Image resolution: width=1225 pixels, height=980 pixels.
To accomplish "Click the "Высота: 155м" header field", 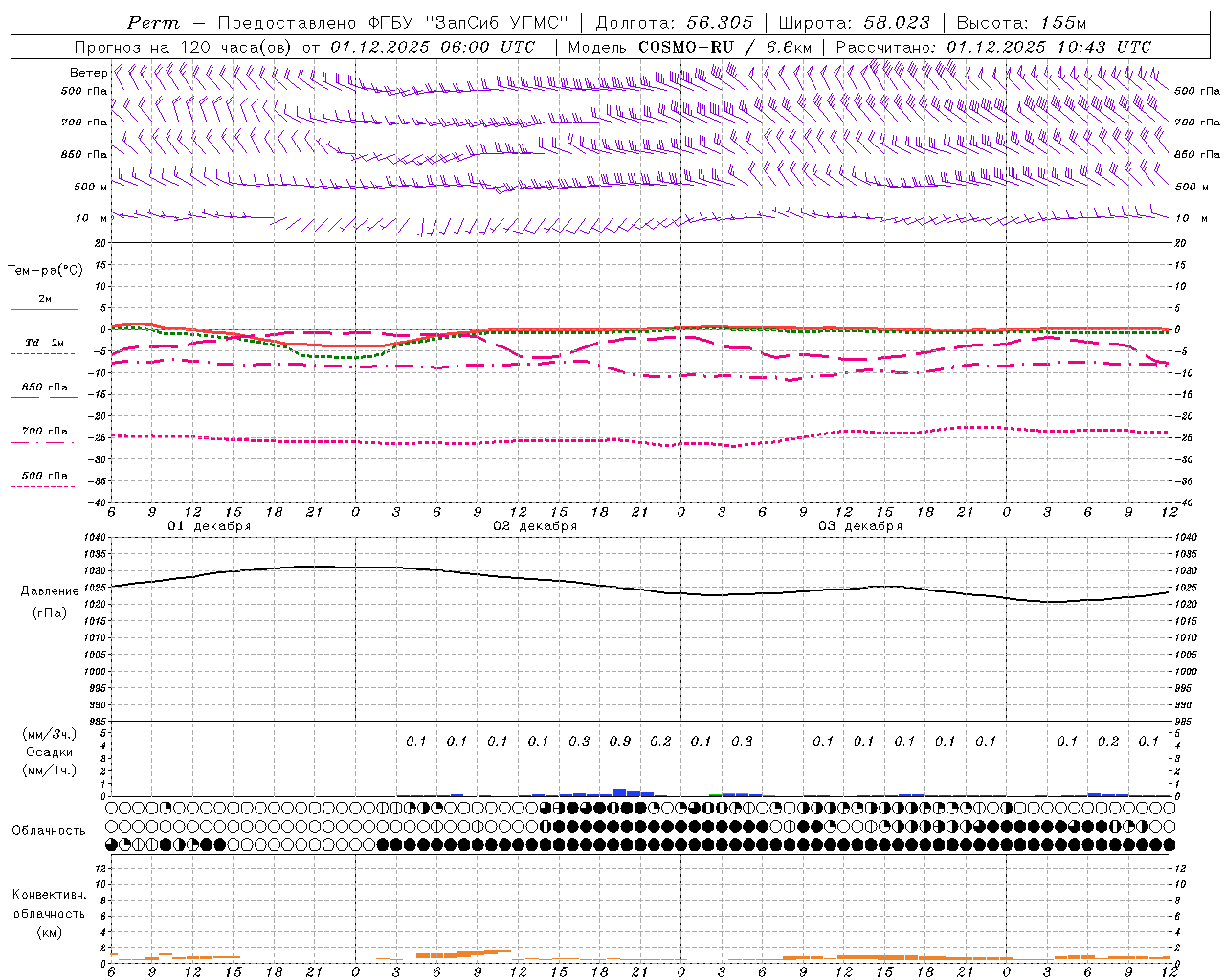I will [x=1021, y=23].
